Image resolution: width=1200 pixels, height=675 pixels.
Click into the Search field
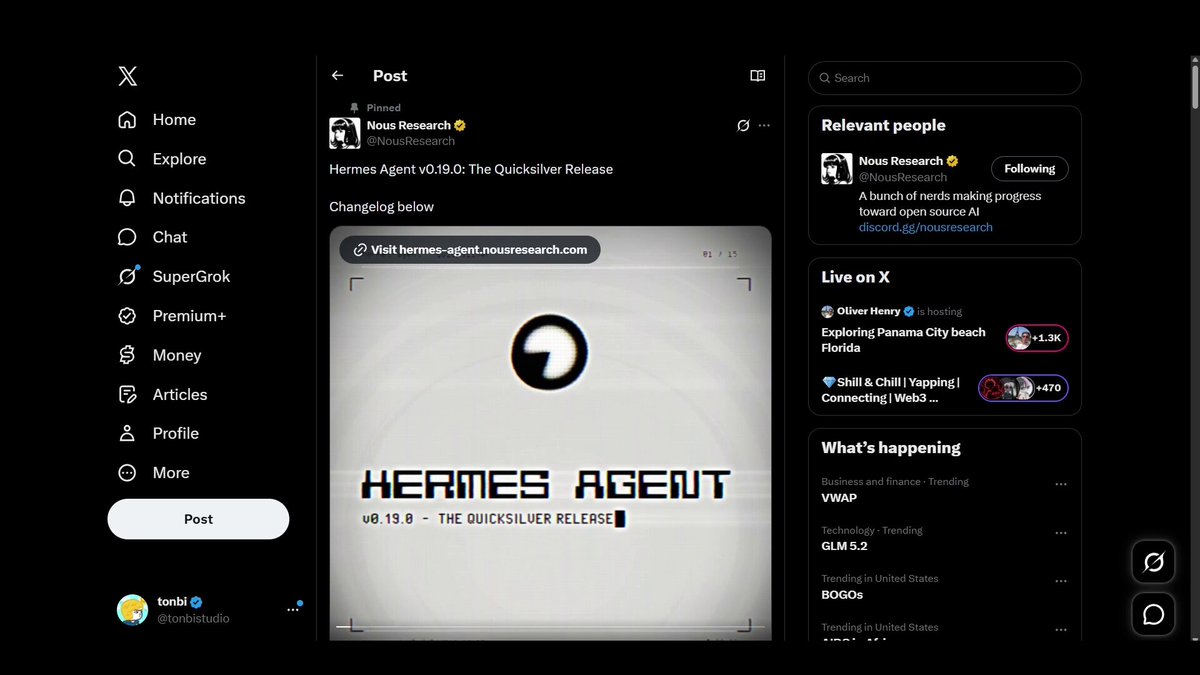(945, 78)
